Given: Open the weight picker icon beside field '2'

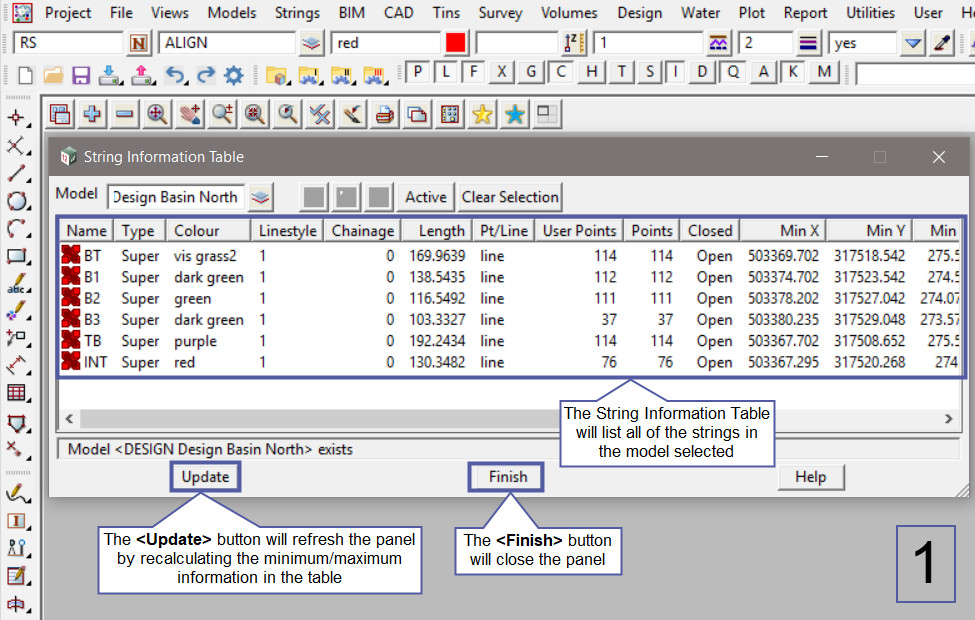Looking at the screenshot, I should 809,43.
